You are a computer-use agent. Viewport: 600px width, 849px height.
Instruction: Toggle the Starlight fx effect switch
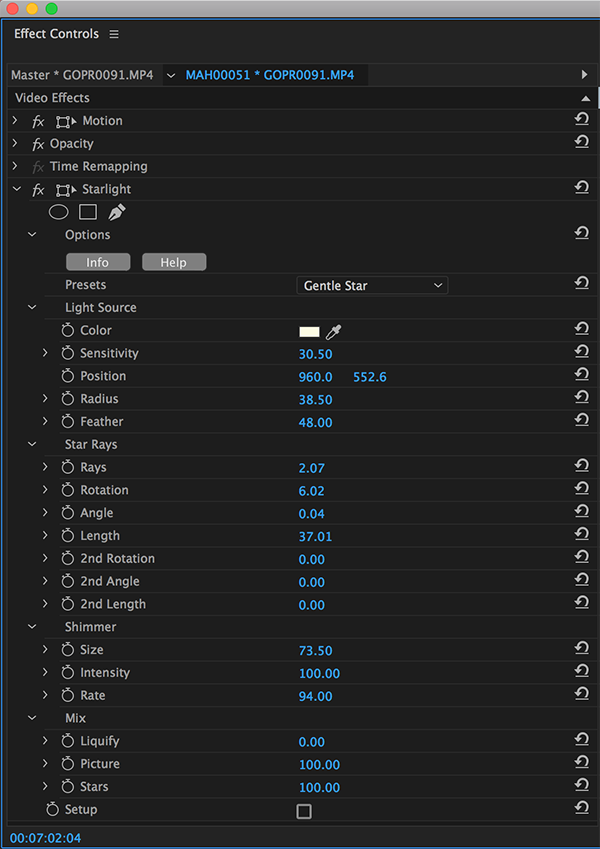pos(38,190)
